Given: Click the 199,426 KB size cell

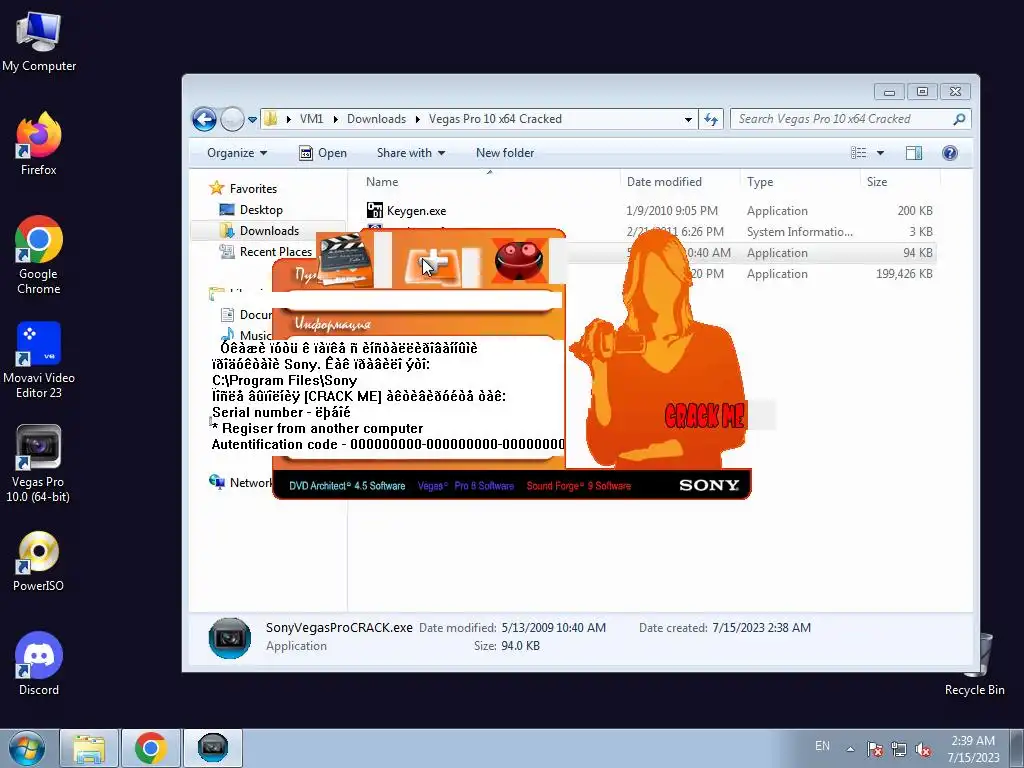Looking at the screenshot, I should 904,274.
